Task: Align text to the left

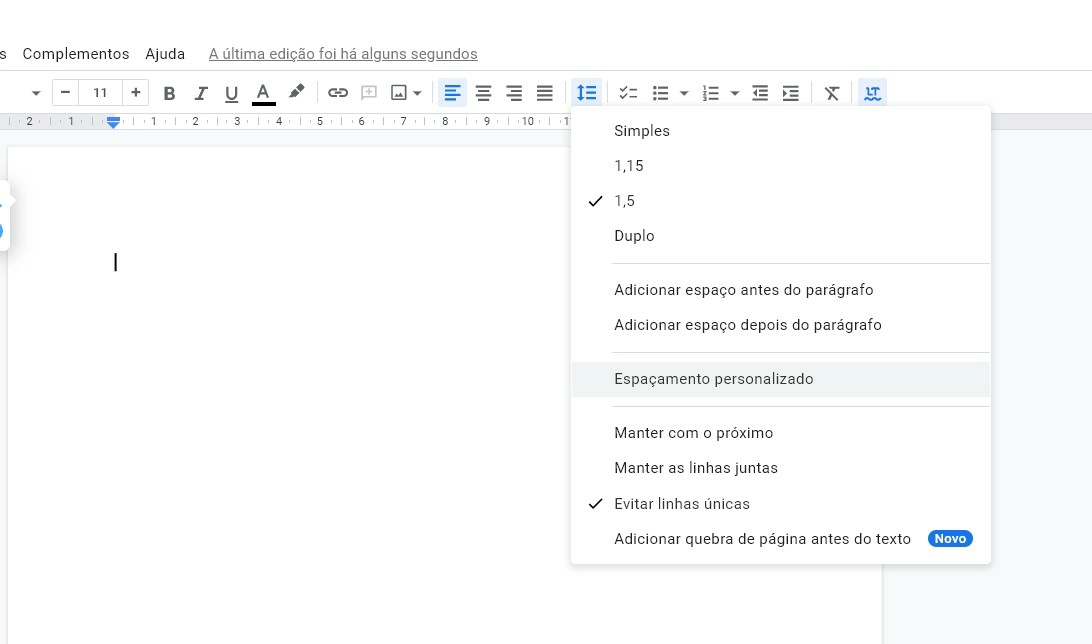Action: 452,93
